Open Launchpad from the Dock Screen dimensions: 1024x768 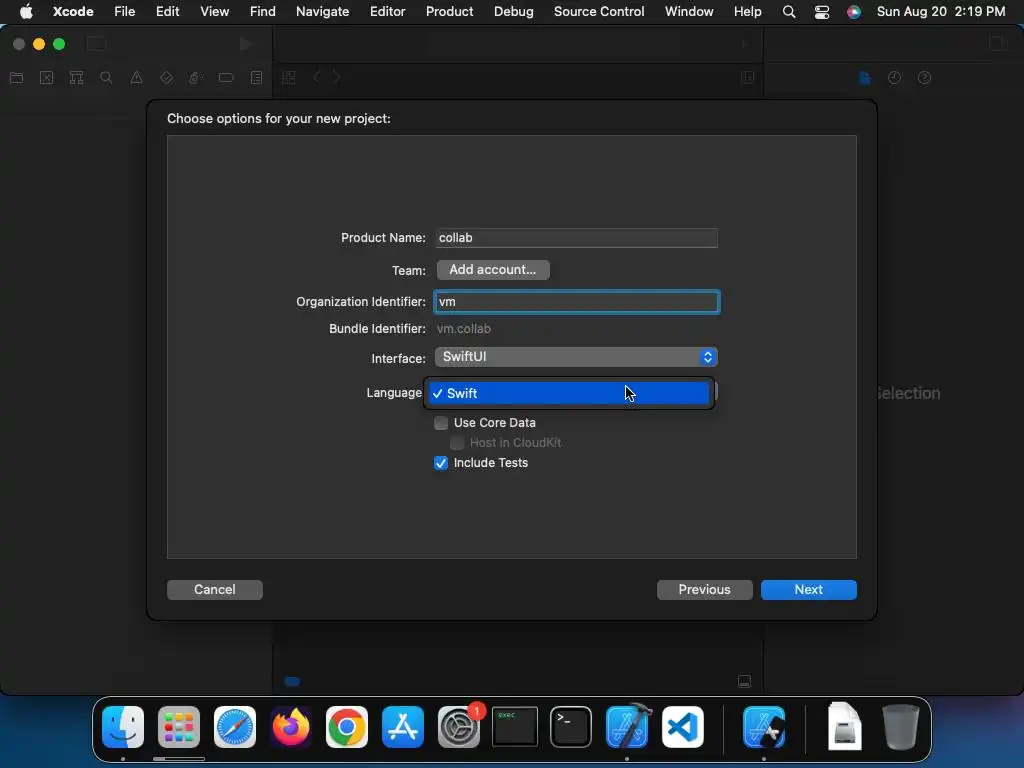[x=179, y=727]
